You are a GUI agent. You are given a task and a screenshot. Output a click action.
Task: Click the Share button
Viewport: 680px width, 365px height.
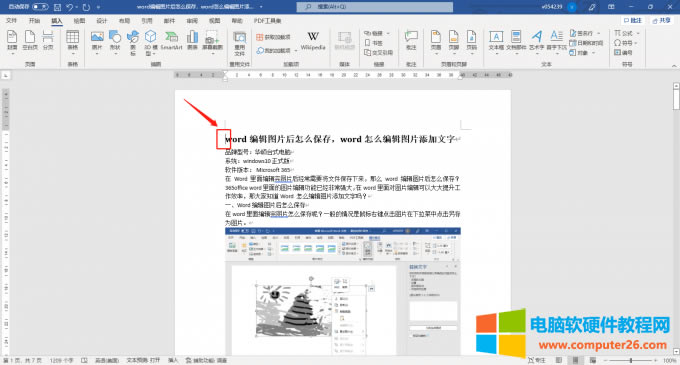pos(662,21)
